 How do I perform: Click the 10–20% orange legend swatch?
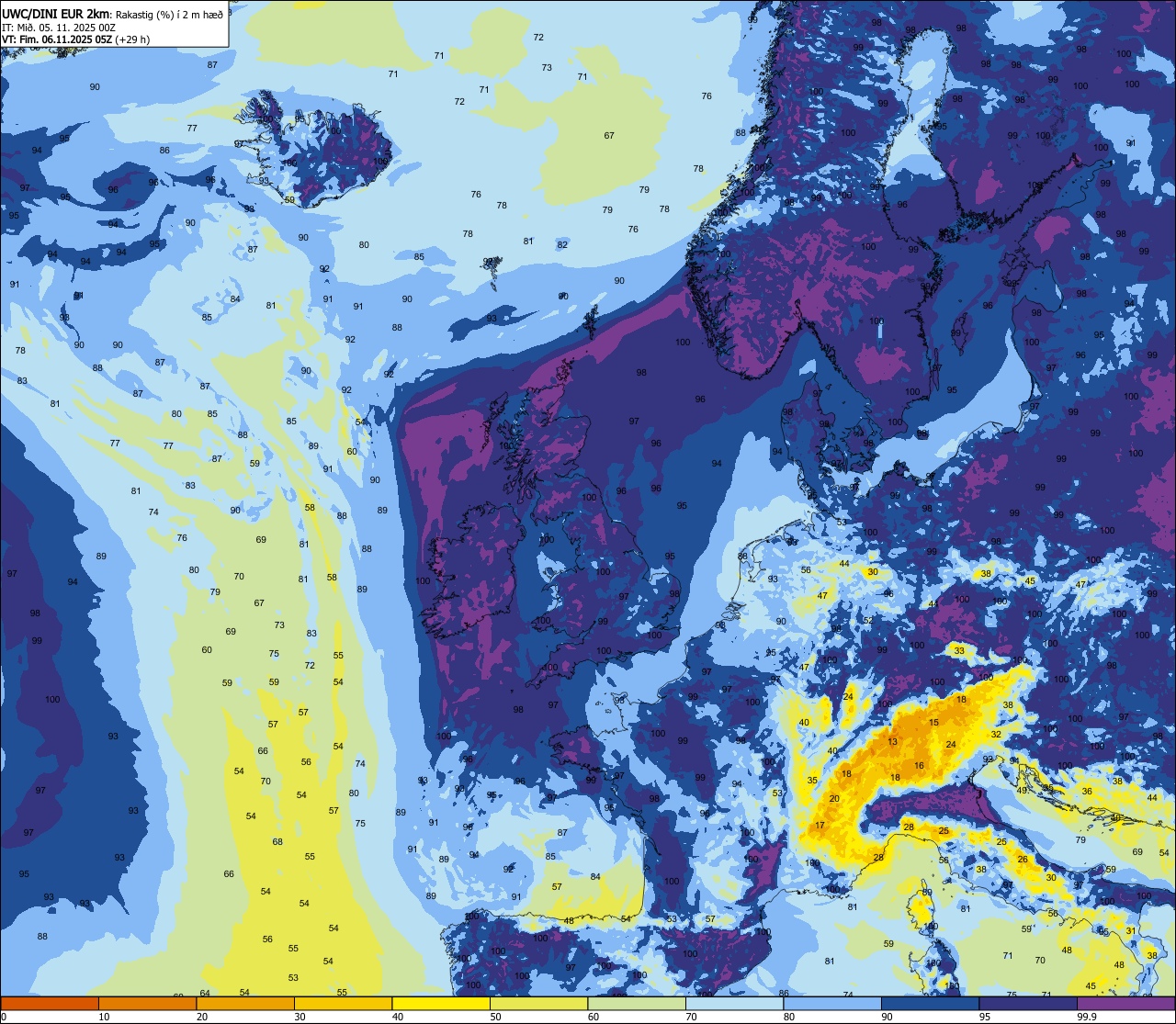(x=147, y=1003)
